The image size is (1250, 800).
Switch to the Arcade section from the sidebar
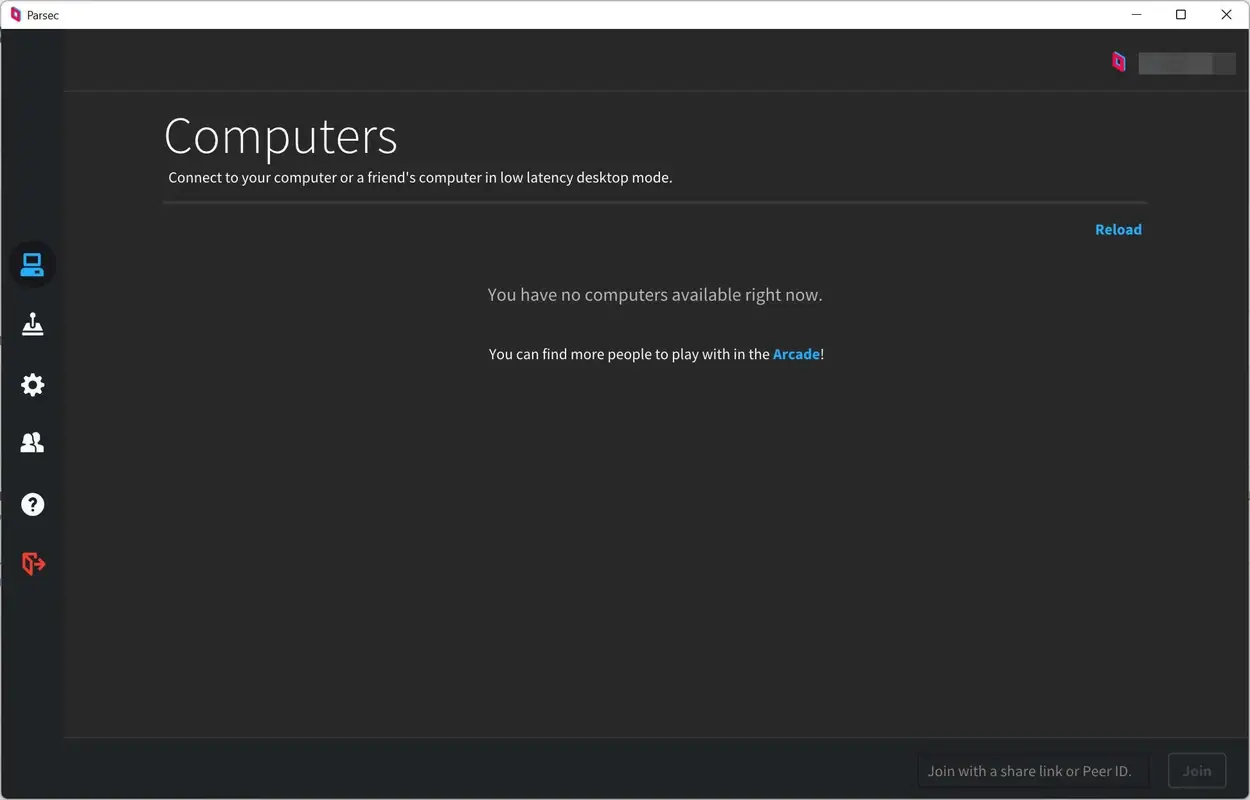click(x=32, y=324)
